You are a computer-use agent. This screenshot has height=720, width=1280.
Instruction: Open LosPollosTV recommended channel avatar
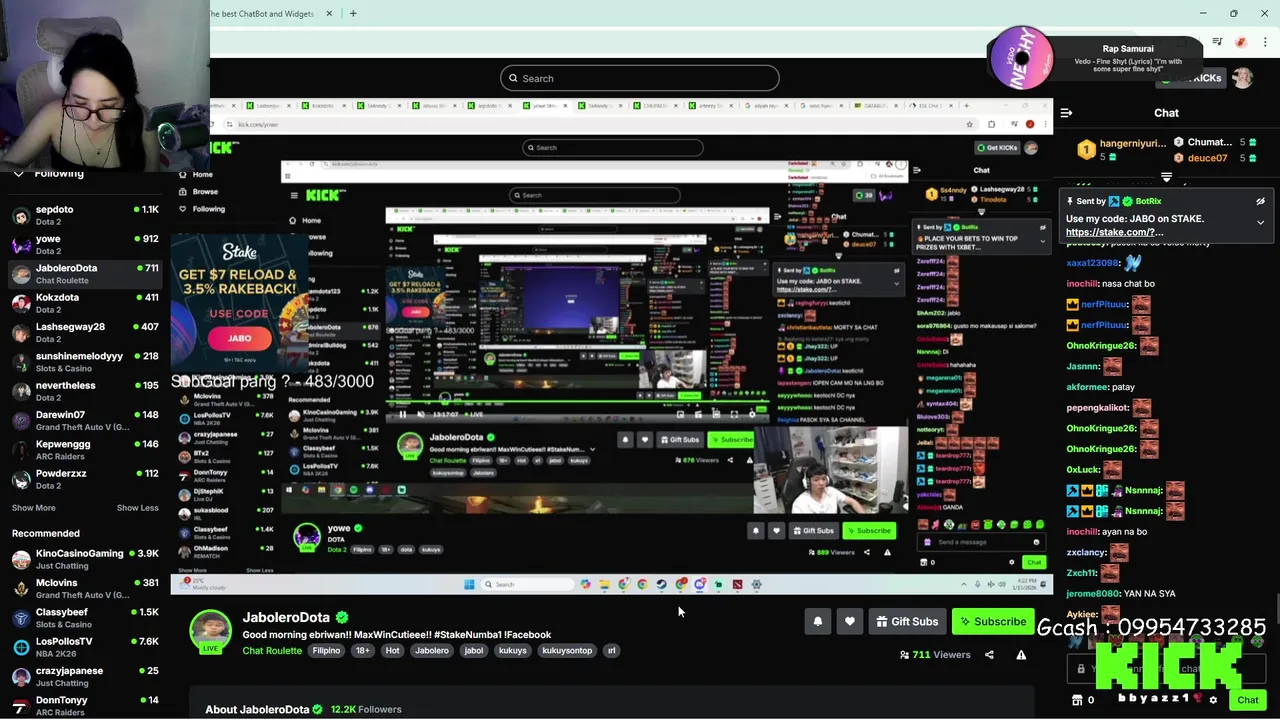[20, 647]
